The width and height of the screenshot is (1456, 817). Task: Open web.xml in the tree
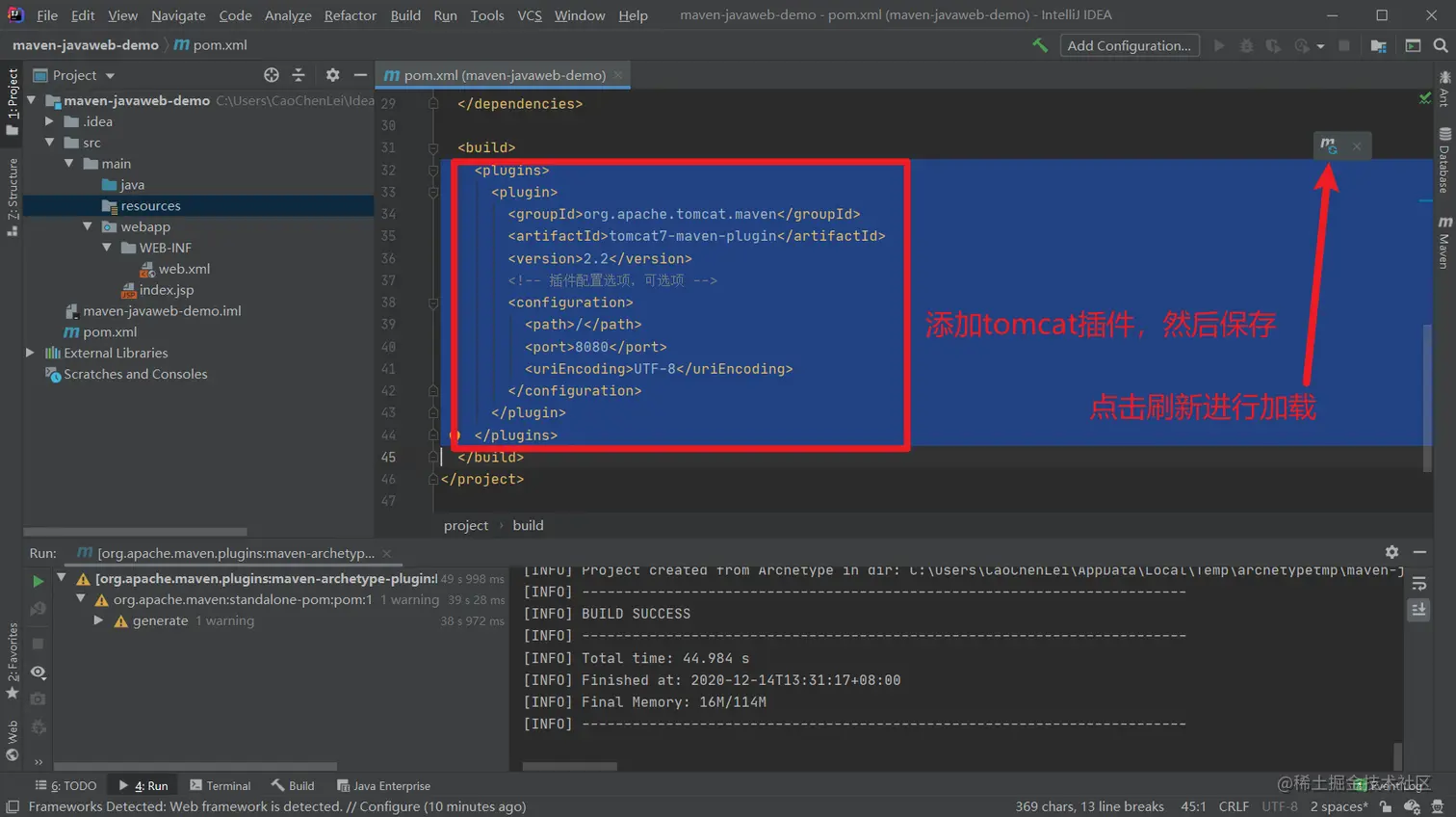[174, 269]
